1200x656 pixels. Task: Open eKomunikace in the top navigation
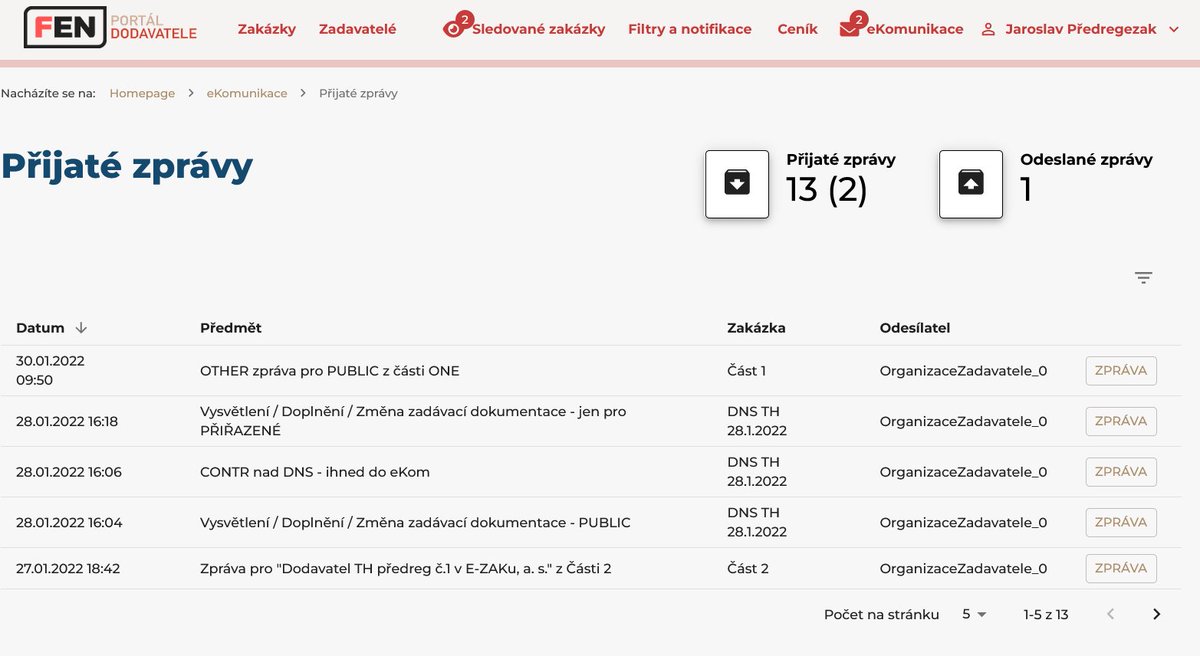(x=915, y=29)
